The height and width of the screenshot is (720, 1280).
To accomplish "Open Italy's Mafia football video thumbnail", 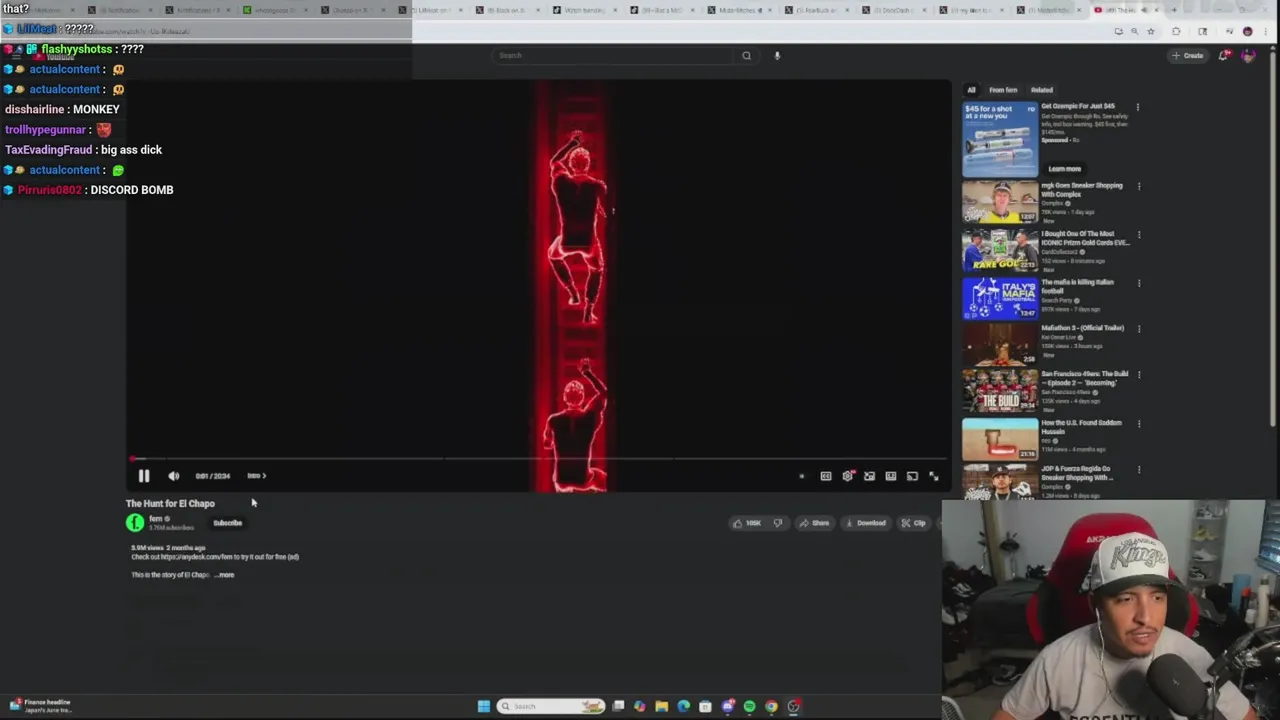I will click(x=1000, y=299).
